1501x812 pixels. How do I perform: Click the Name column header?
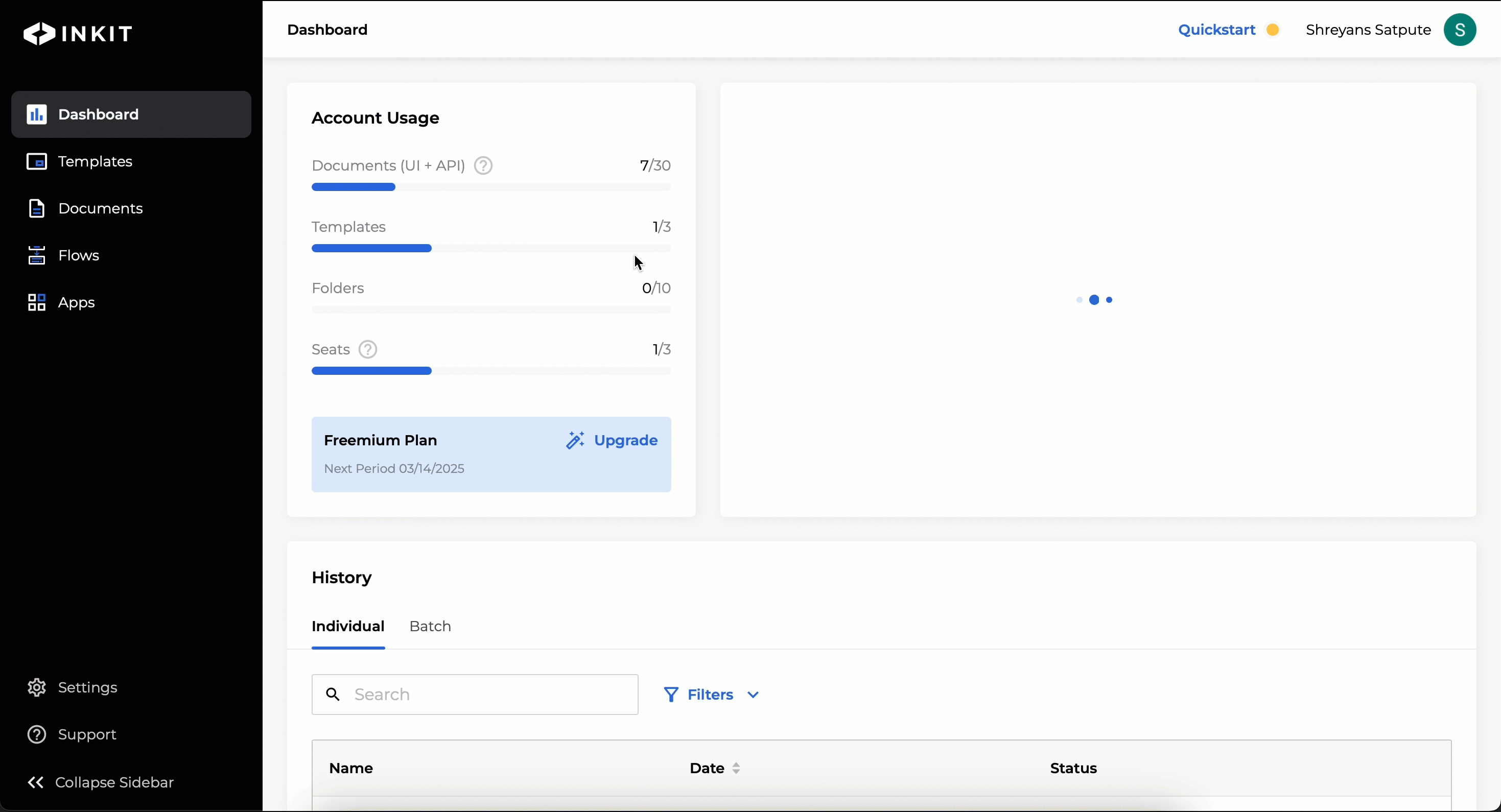[351, 769]
